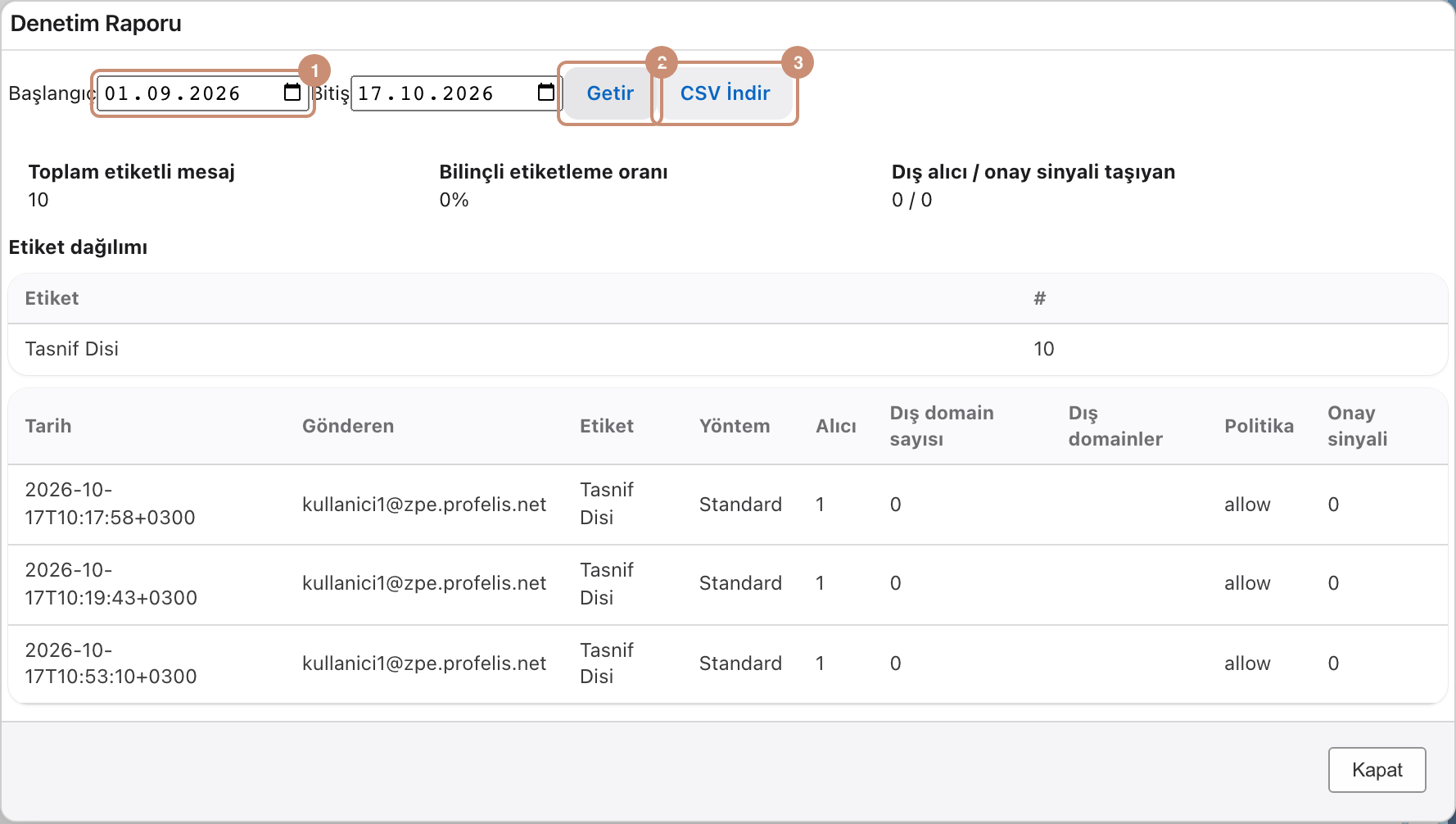Click the Etiket dağılımı section heading

click(79, 247)
